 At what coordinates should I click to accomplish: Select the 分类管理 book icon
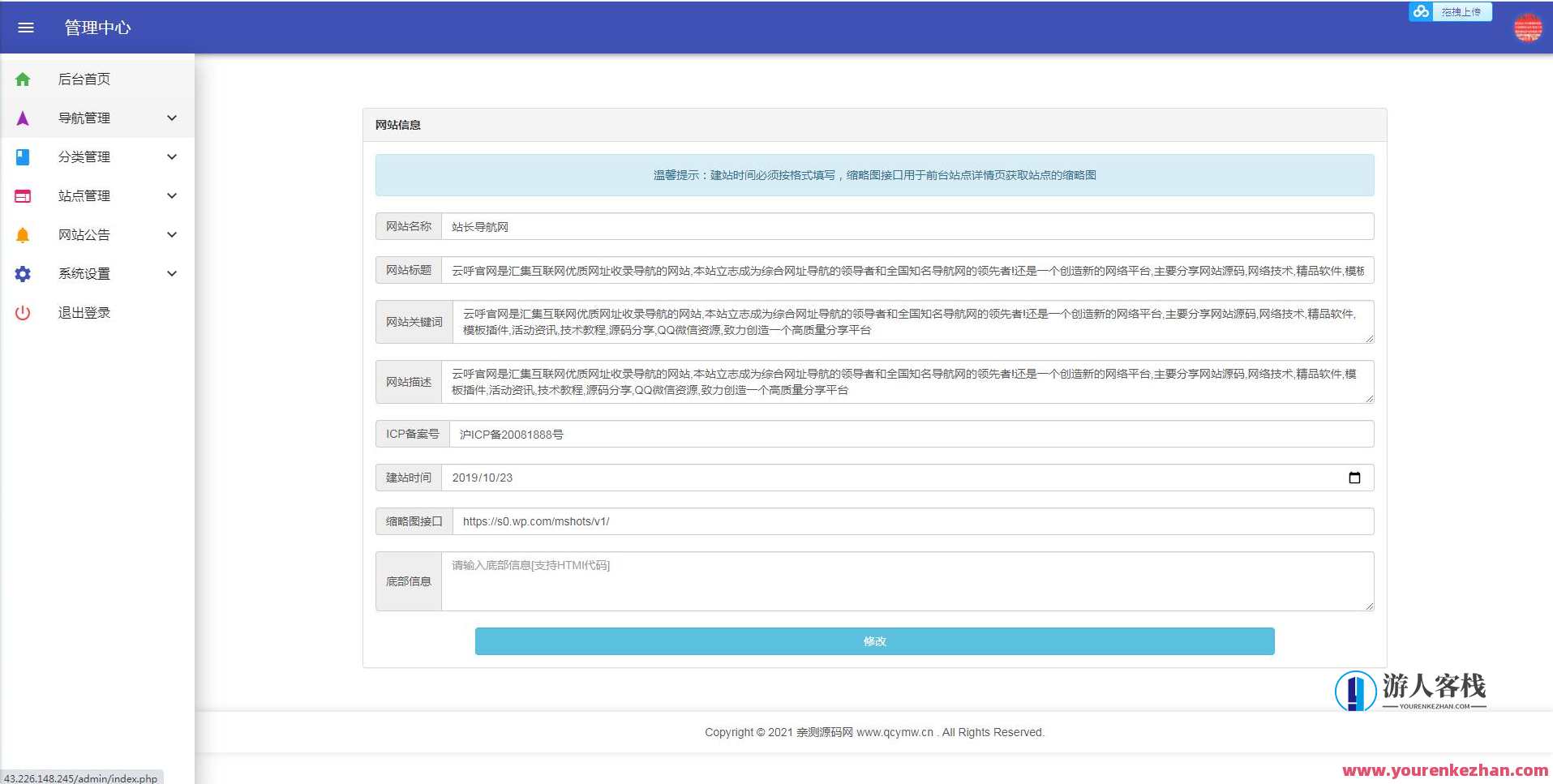[x=22, y=156]
